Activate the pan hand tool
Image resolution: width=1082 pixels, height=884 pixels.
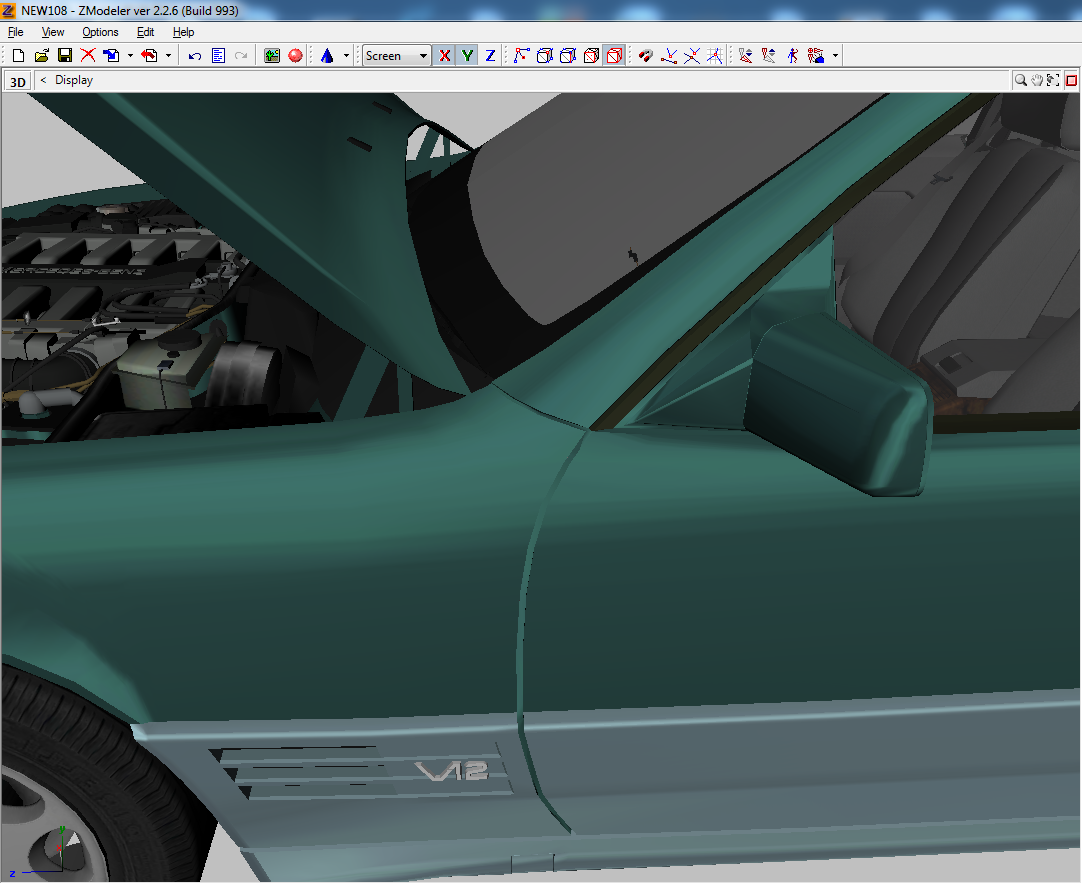[1037, 79]
